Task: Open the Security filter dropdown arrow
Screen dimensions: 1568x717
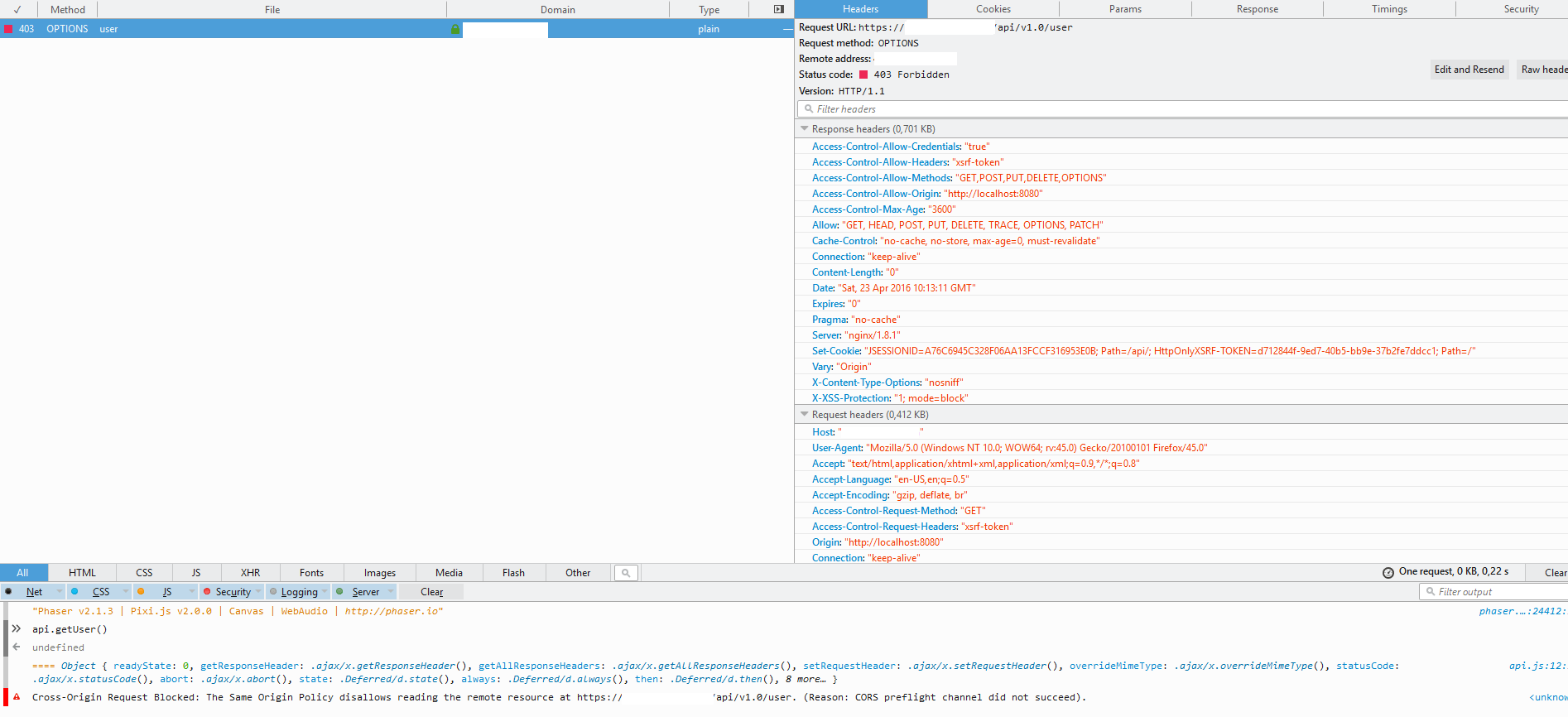Action: coord(258,592)
